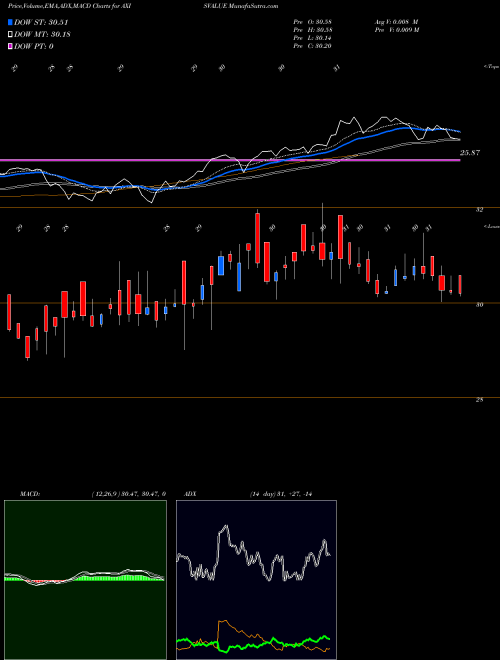
Task: Click the 25.87 price level label
Action: (x=470, y=153)
